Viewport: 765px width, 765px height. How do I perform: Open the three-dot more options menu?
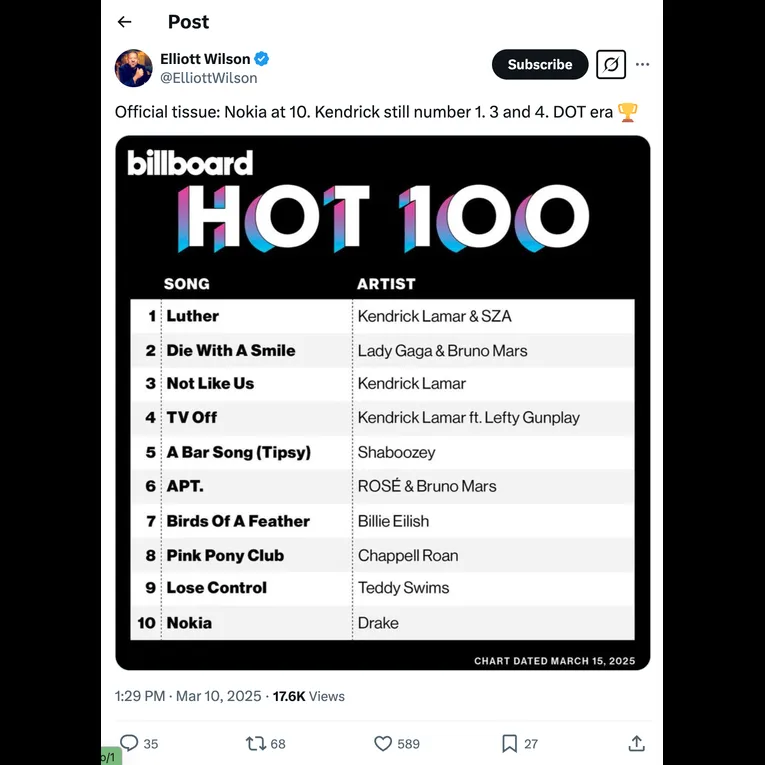(x=642, y=65)
